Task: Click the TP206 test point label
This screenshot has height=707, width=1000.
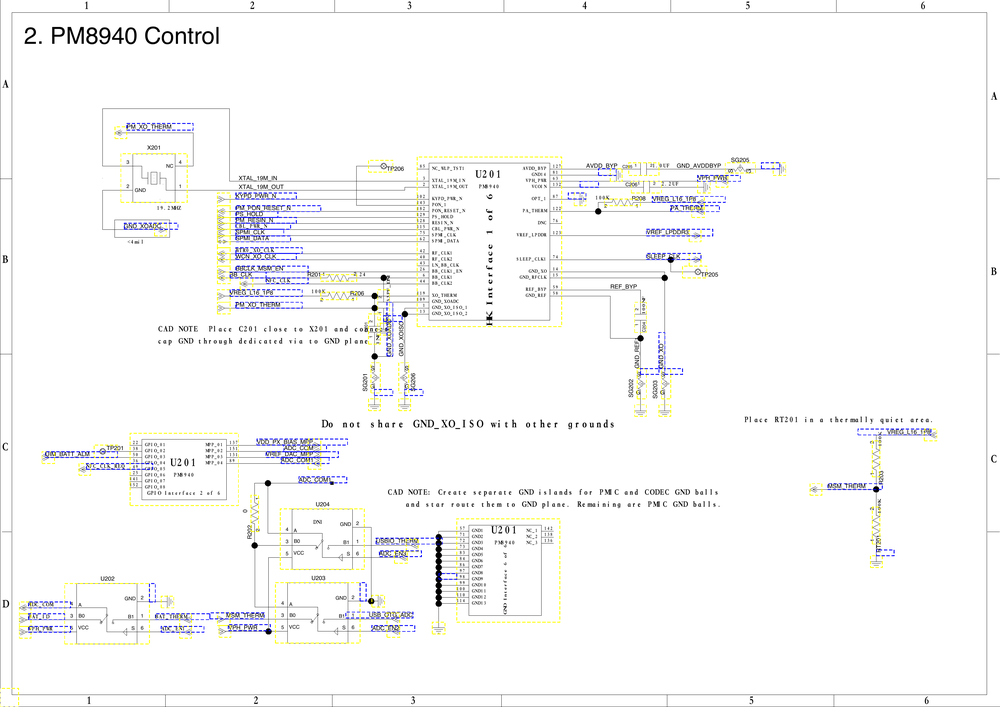Action: coord(395,169)
